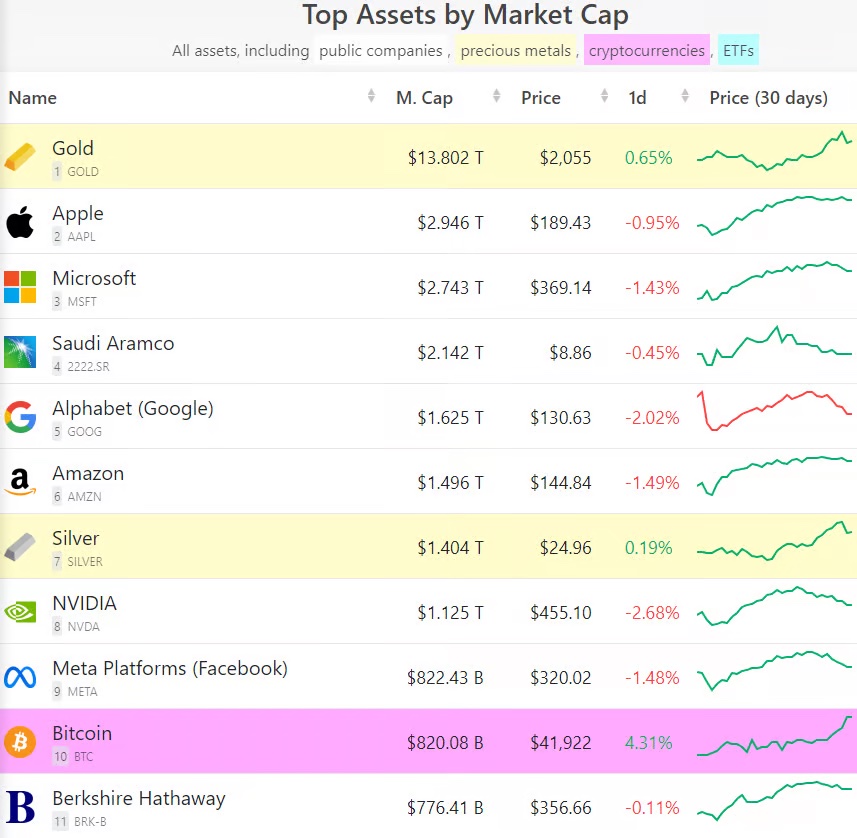Screen dimensions: 857x838
Task: Click the Gold bar icon
Action: point(20,157)
